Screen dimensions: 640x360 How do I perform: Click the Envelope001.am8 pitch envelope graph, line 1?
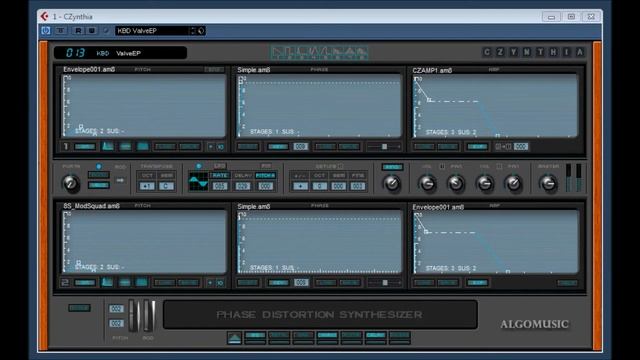tap(144, 106)
